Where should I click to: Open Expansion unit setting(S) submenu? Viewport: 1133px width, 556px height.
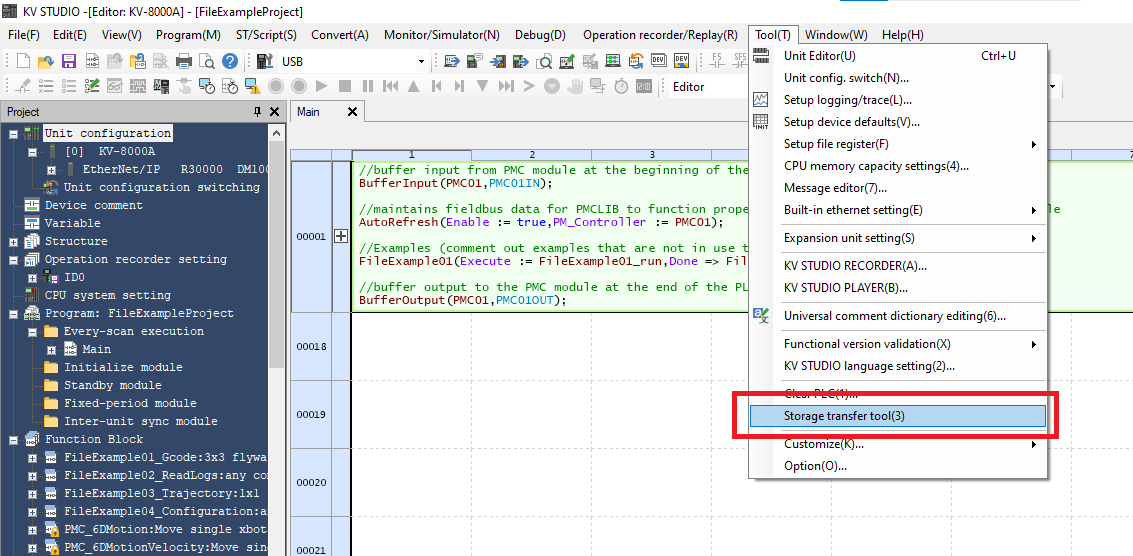[849, 238]
